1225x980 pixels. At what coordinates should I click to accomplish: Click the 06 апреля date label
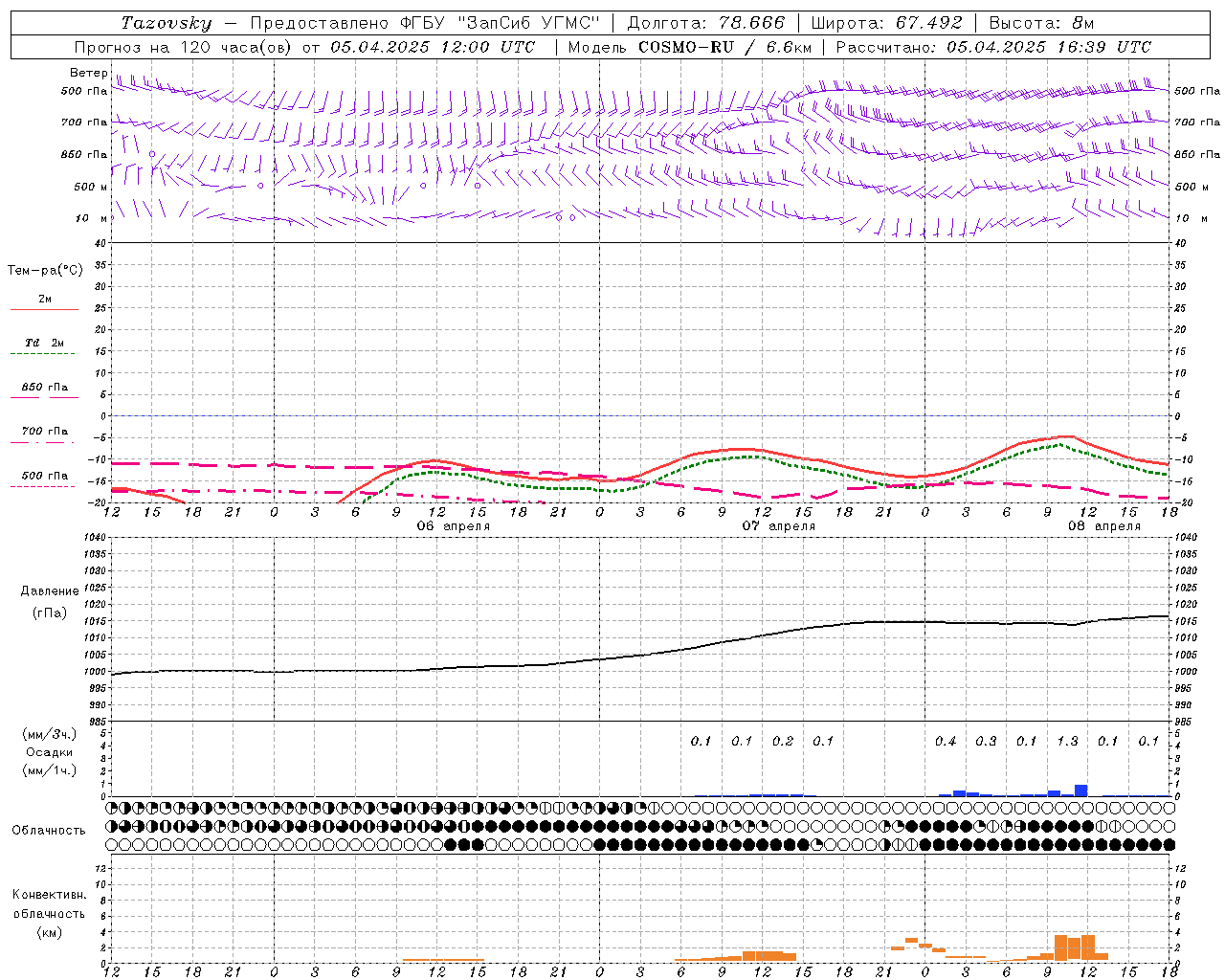[454, 526]
